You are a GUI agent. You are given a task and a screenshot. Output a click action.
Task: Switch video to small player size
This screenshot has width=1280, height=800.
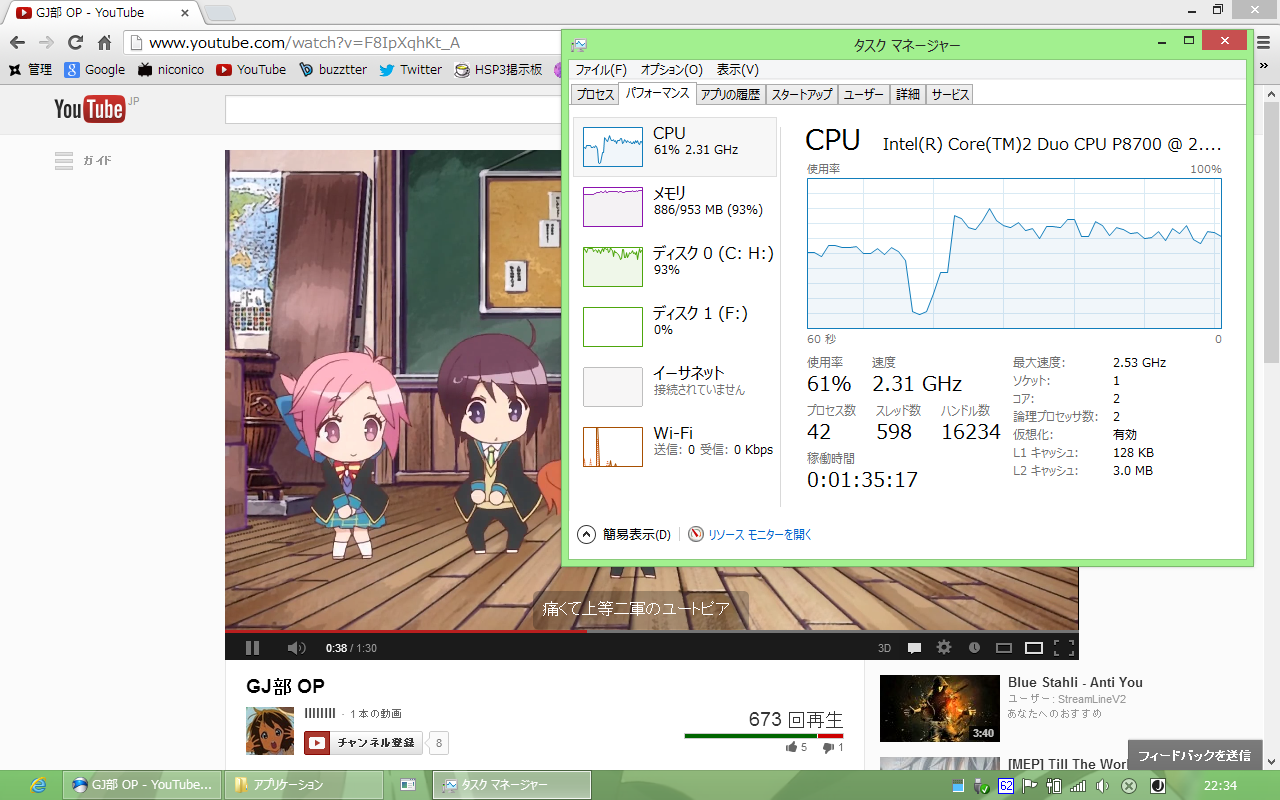coord(1004,648)
